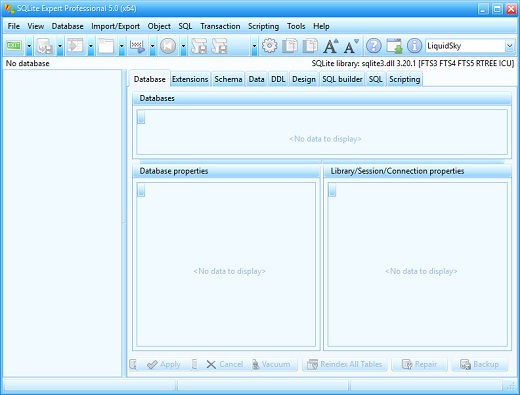The height and width of the screenshot is (395, 520).
Task: Click the Apply button
Action: tap(164, 364)
